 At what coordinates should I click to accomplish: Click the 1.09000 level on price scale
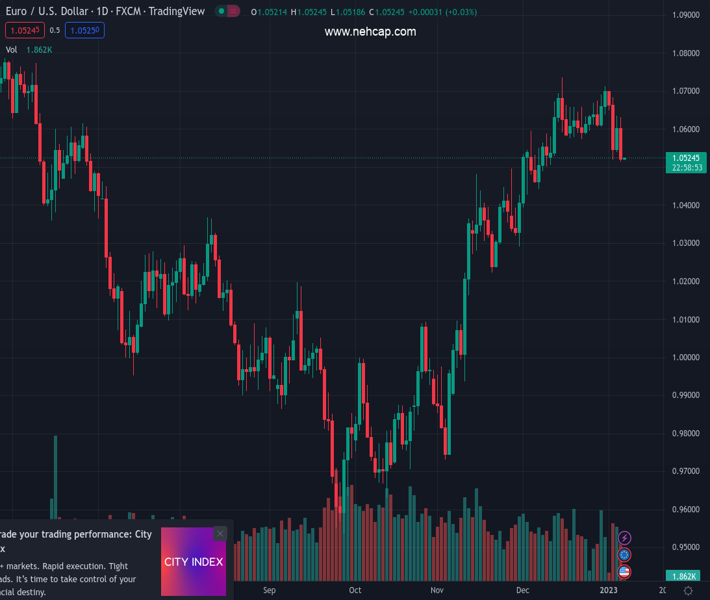coord(686,15)
